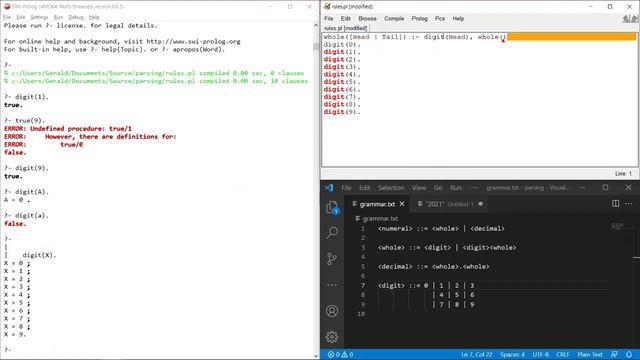This screenshot has height=360, width=640.
Task: Click the unsaved dot on Untitled-1 tab
Action: (480, 204)
